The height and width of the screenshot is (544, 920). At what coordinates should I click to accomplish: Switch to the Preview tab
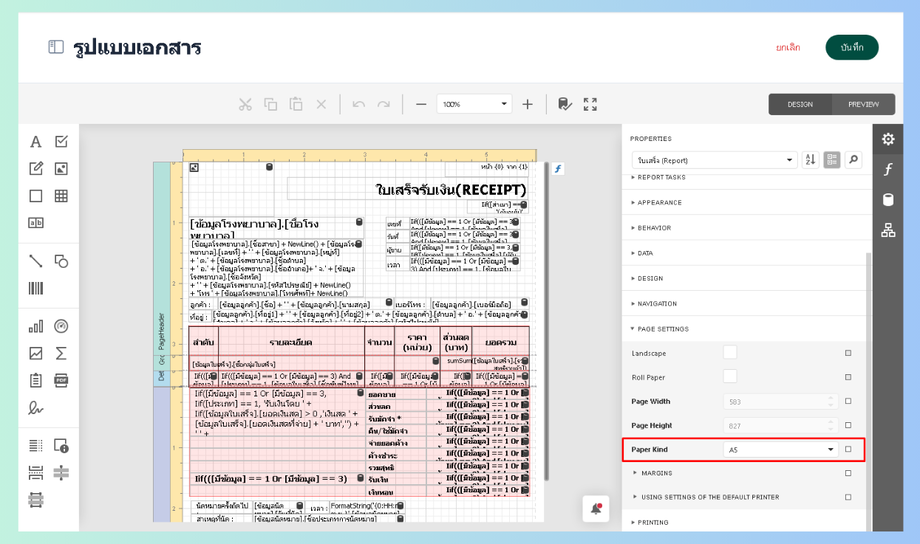(863, 104)
